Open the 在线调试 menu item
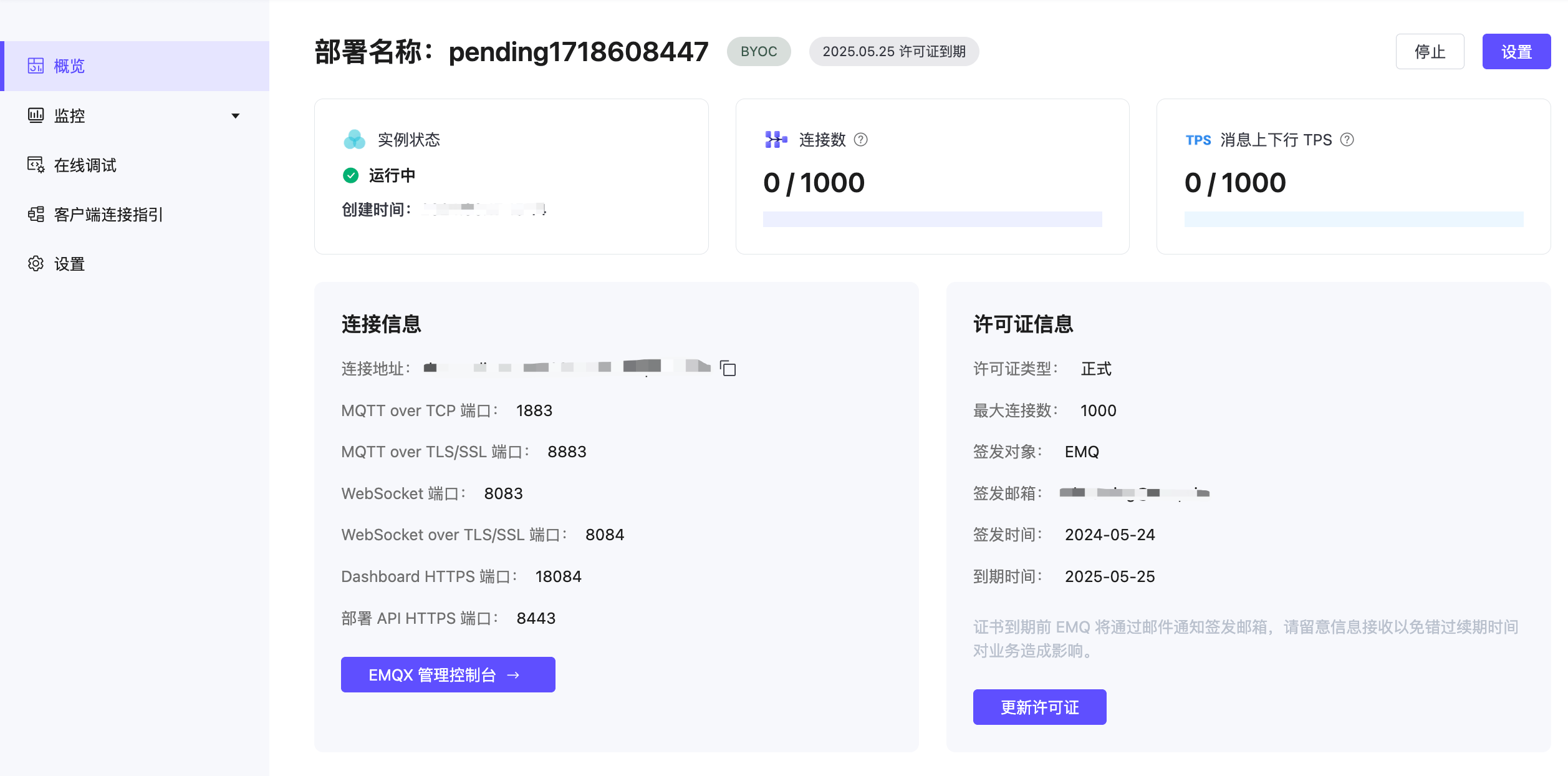 point(85,165)
